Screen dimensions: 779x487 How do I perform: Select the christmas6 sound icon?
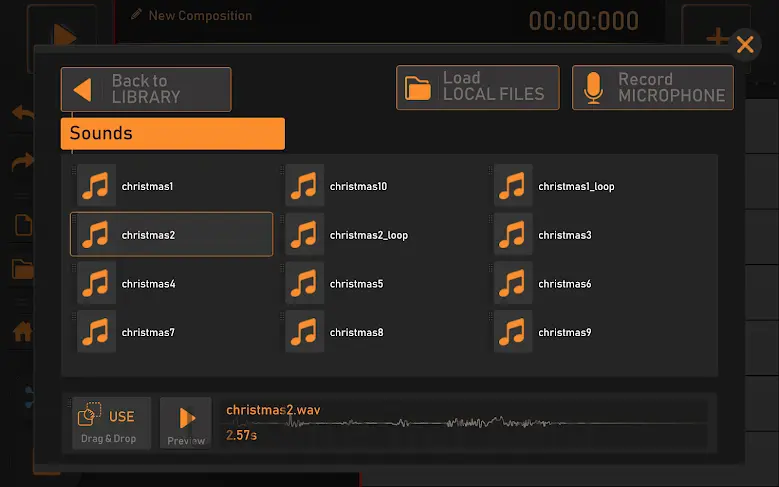point(513,284)
